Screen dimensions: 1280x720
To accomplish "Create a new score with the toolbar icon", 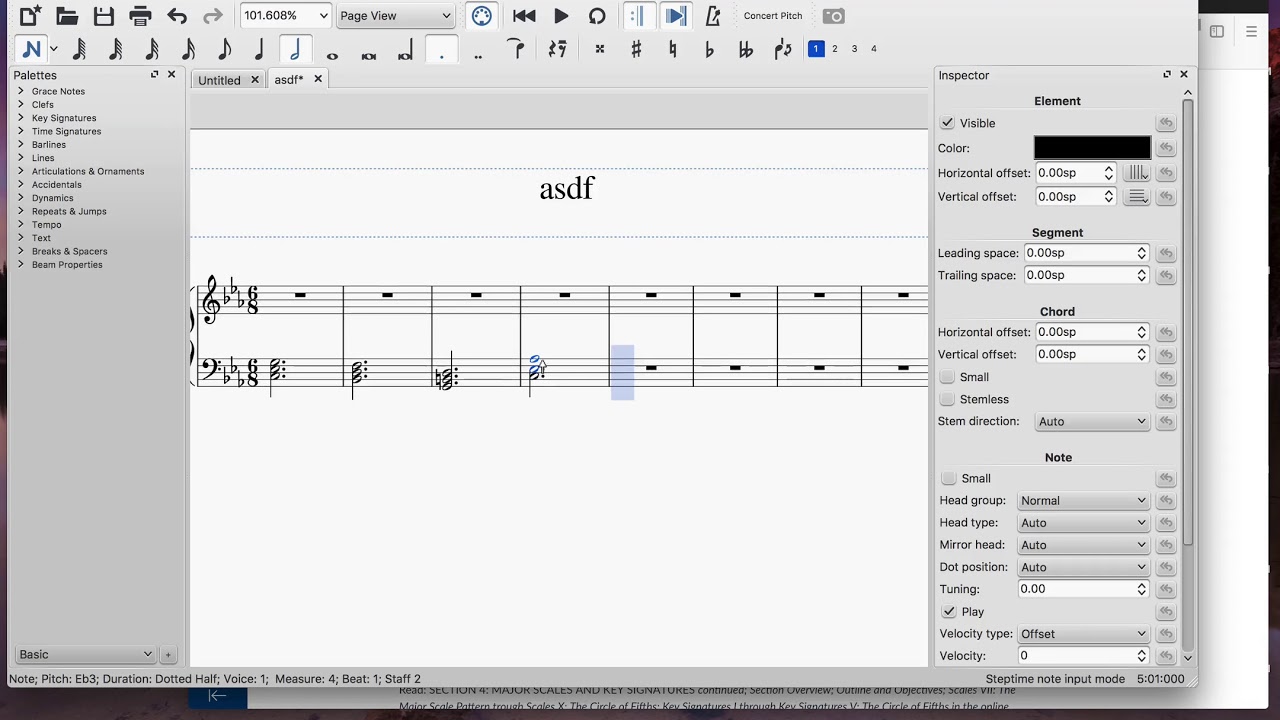I will [x=31, y=16].
